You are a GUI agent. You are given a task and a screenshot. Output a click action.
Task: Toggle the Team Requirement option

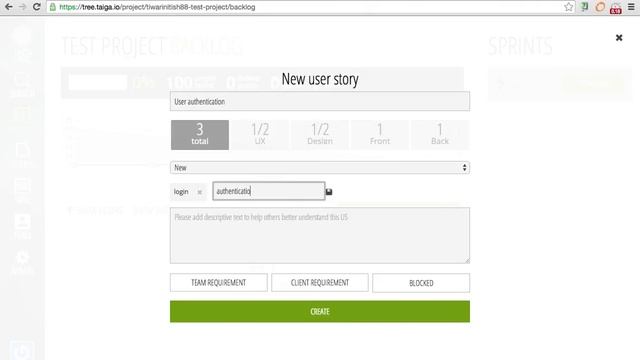[219, 282]
